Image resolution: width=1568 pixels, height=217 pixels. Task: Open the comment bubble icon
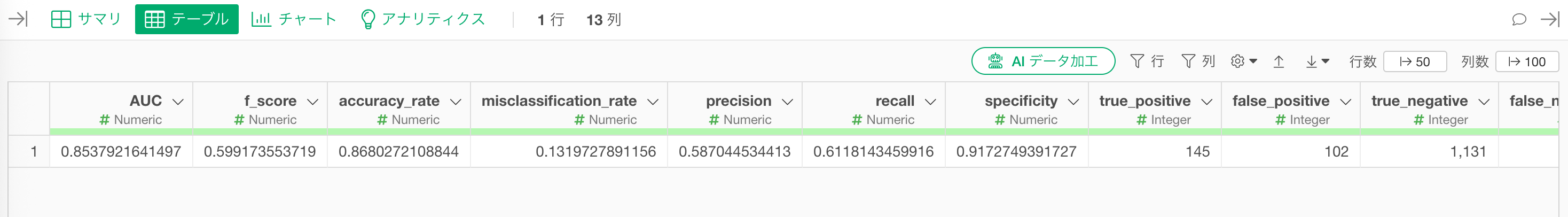click(x=1519, y=19)
